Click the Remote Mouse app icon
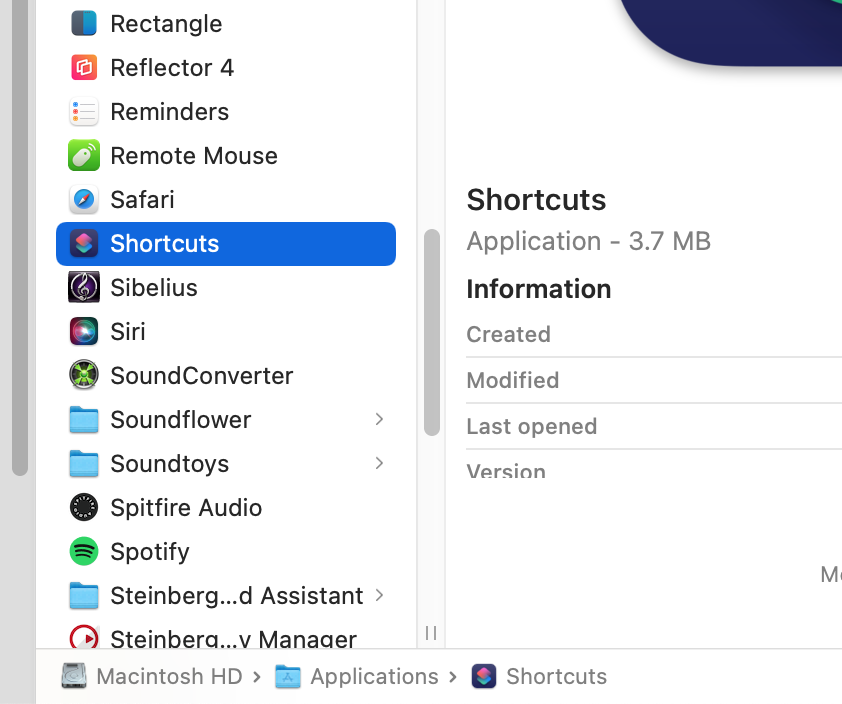This screenshot has height=704, width=842. tap(84, 156)
